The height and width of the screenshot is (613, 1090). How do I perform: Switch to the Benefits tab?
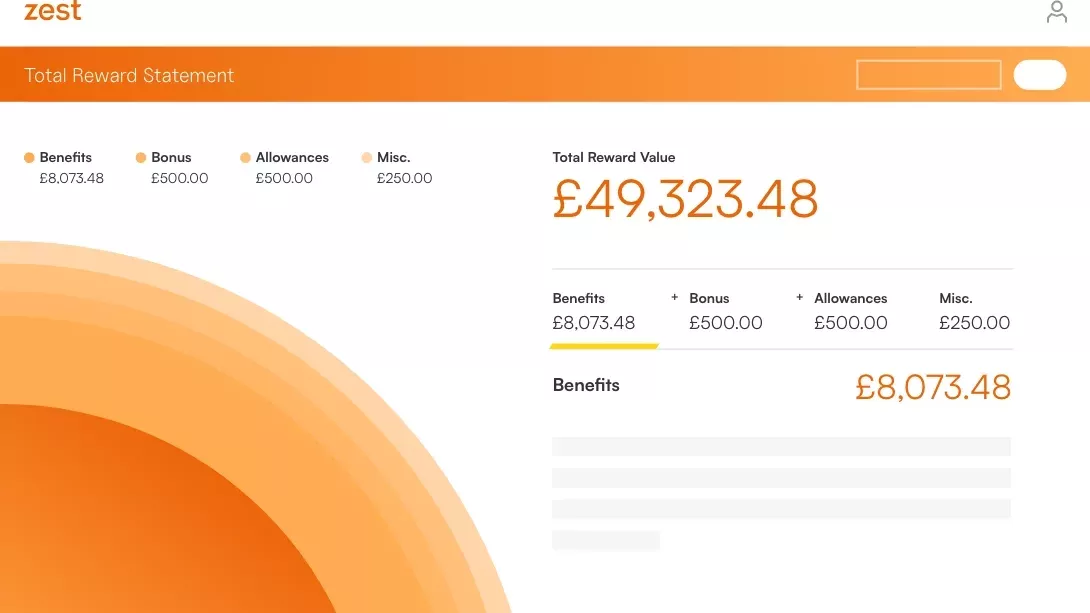[x=594, y=311]
